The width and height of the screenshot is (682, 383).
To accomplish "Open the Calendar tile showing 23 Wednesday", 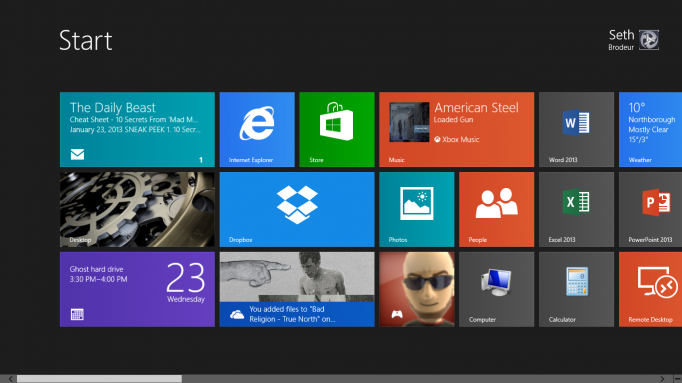I will click(x=137, y=289).
